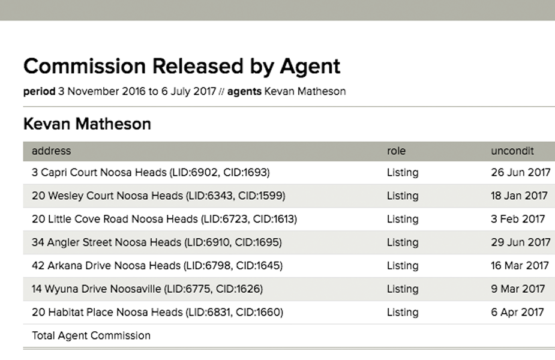Click the 9 Mar 2017 date cell
This screenshot has width=555, height=360.
tap(518, 289)
